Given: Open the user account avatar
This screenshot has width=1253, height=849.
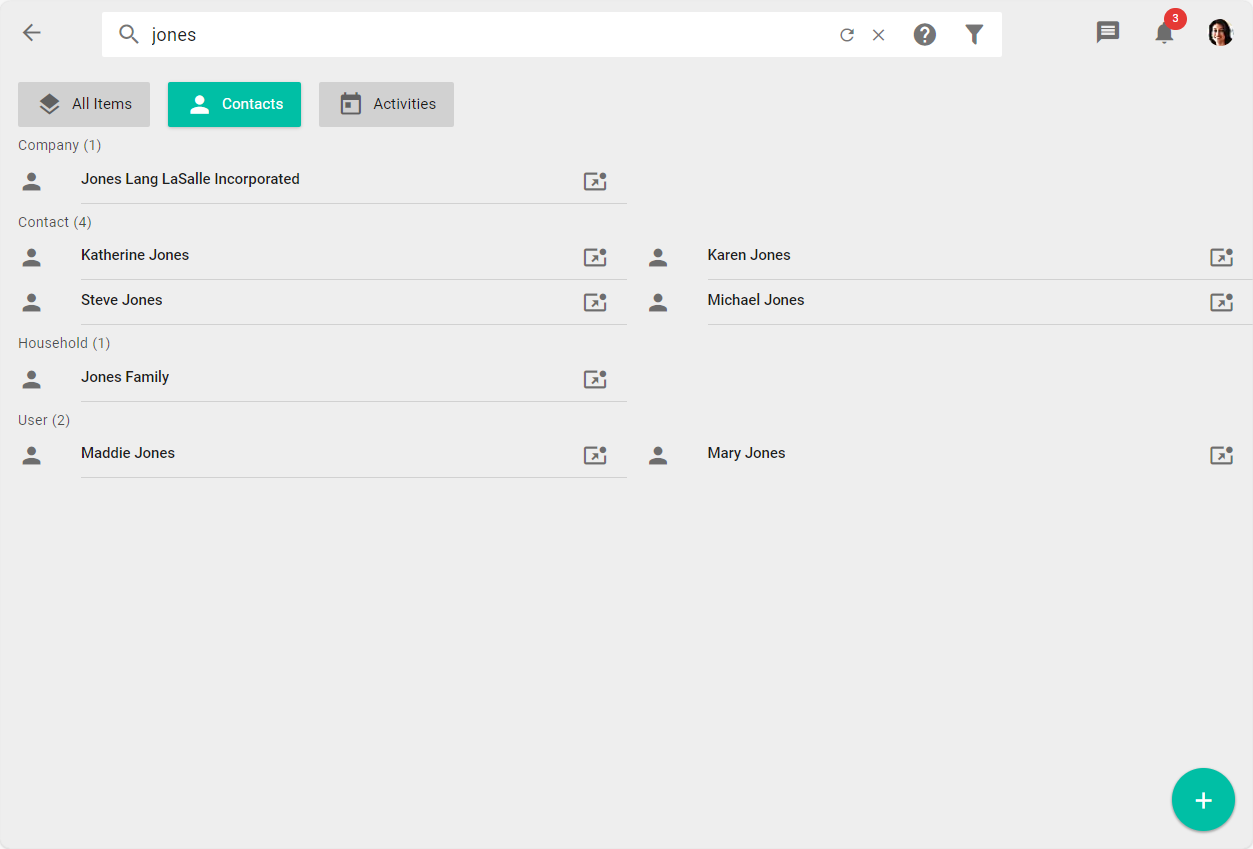Looking at the screenshot, I should point(1220,31).
